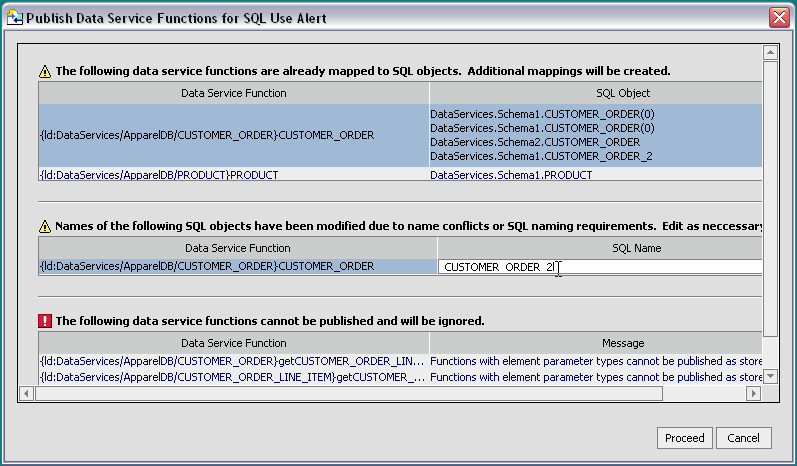This screenshot has height=466, width=797.
Task: Click the horizontal scrollbar left arrow
Action: point(26,393)
